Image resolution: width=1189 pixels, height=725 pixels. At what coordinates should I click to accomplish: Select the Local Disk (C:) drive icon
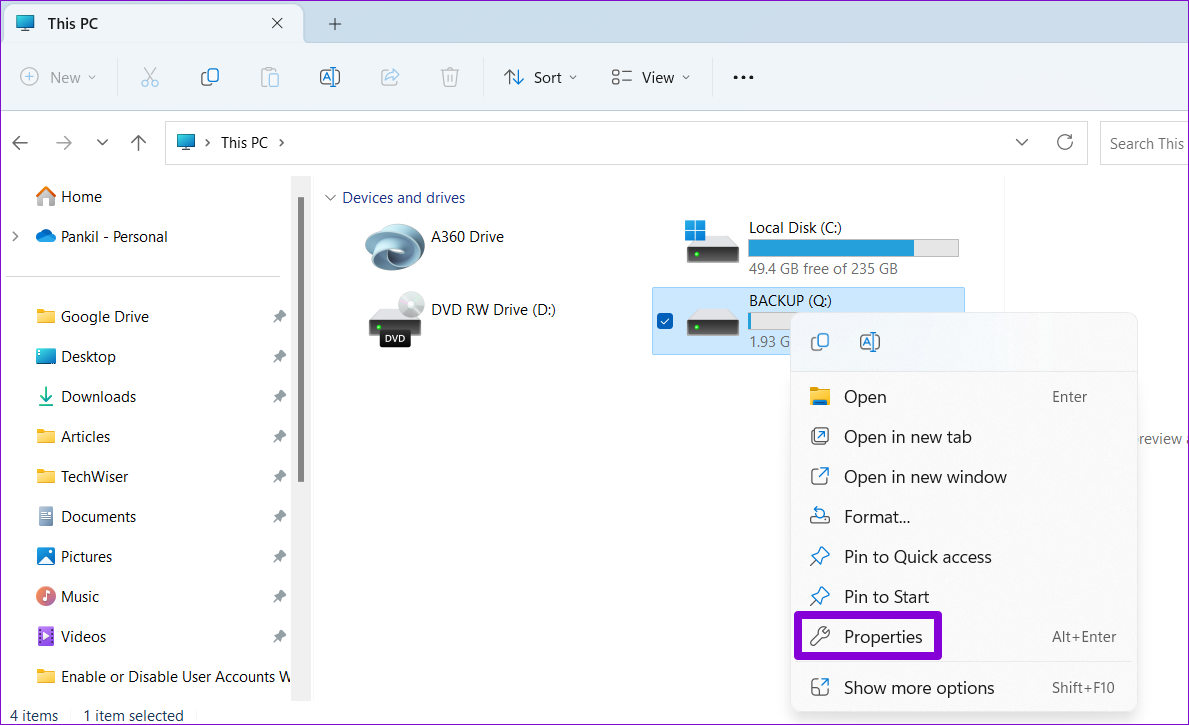pyautogui.click(x=711, y=241)
